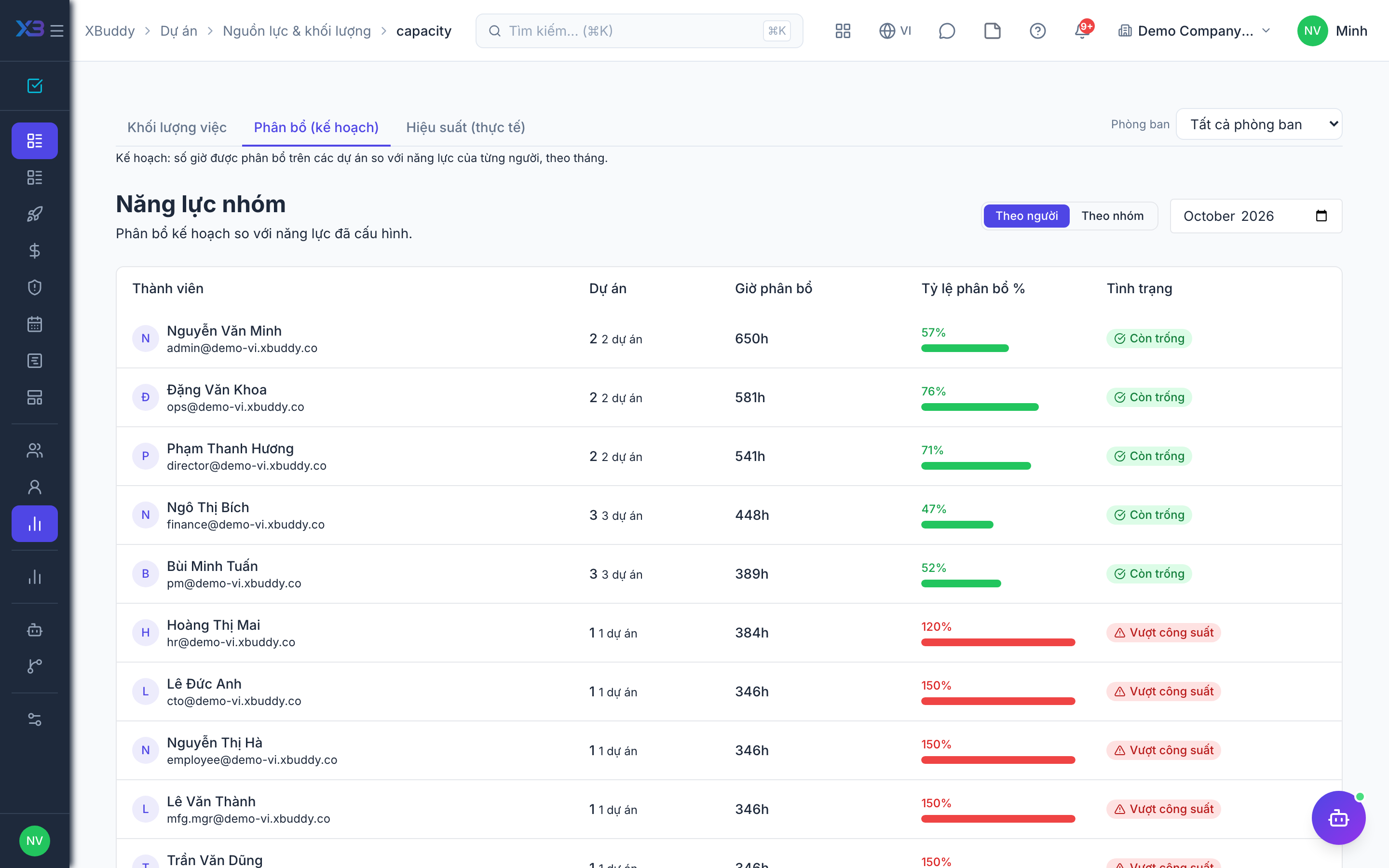Switch to Khối lượng việc tab
This screenshot has height=868, width=1389.
[x=177, y=127]
